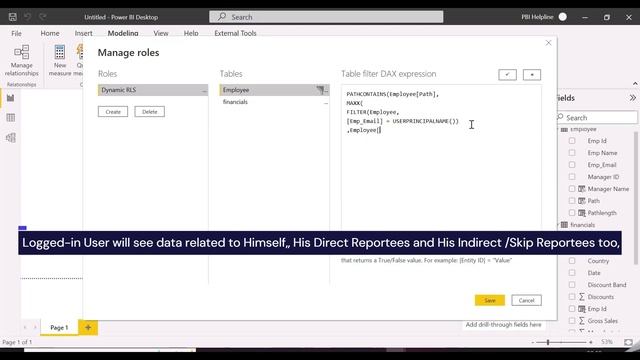Switch to Model view in left sidebar
This screenshot has width=640, height=360.
11,138
